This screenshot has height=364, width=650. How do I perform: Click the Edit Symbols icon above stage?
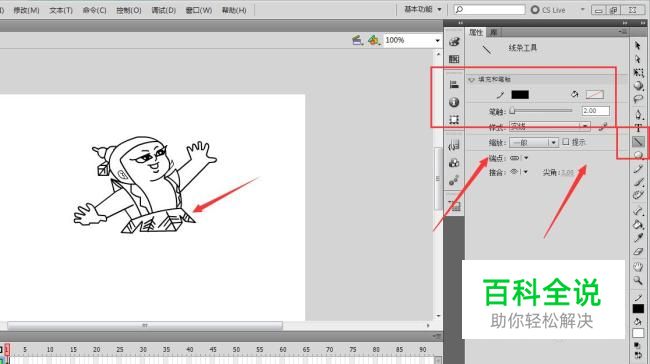point(374,40)
